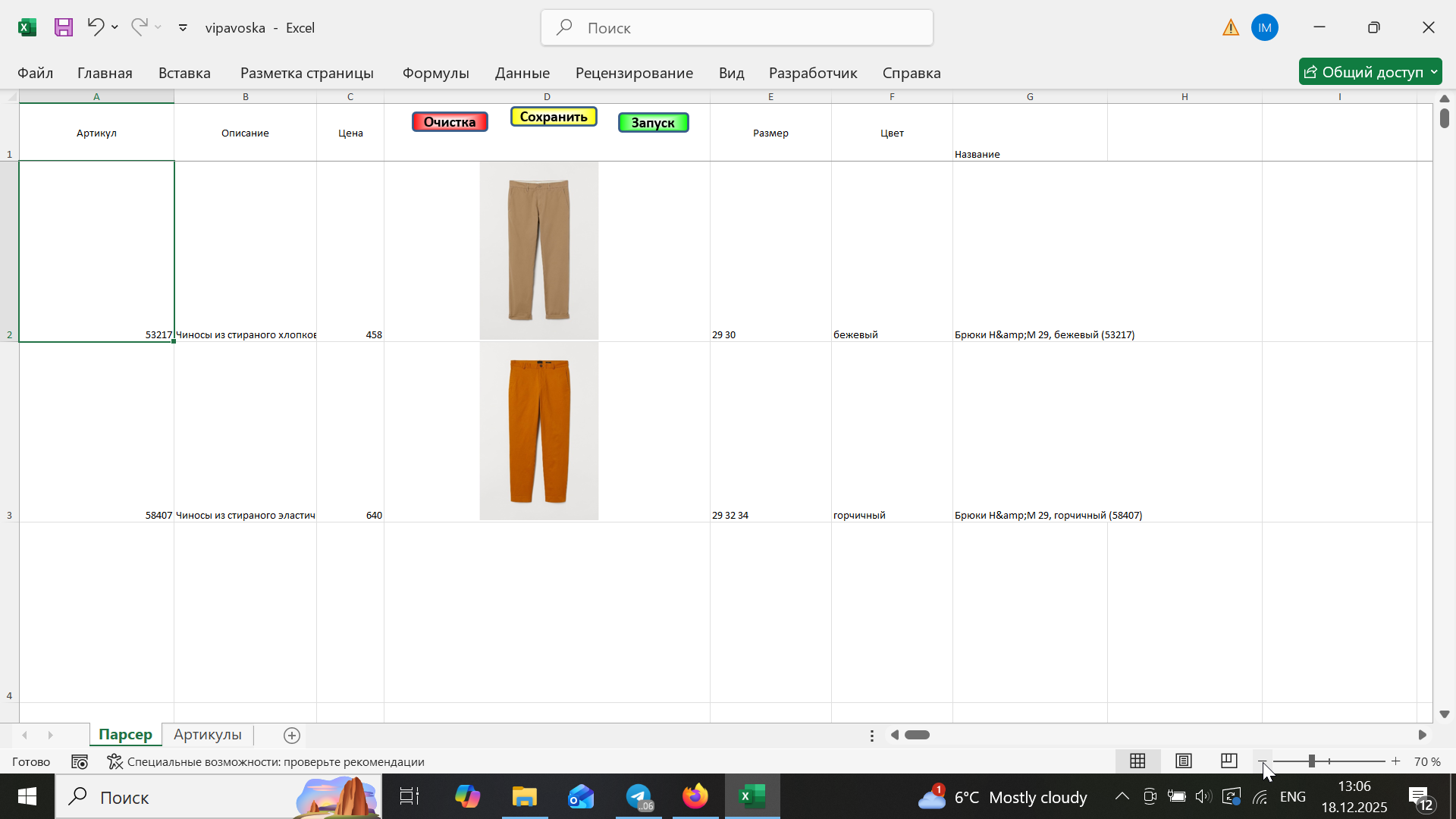The width and height of the screenshot is (1456, 819).
Task: Select Normal view grid icon
Action: click(x=1137, y=761)
